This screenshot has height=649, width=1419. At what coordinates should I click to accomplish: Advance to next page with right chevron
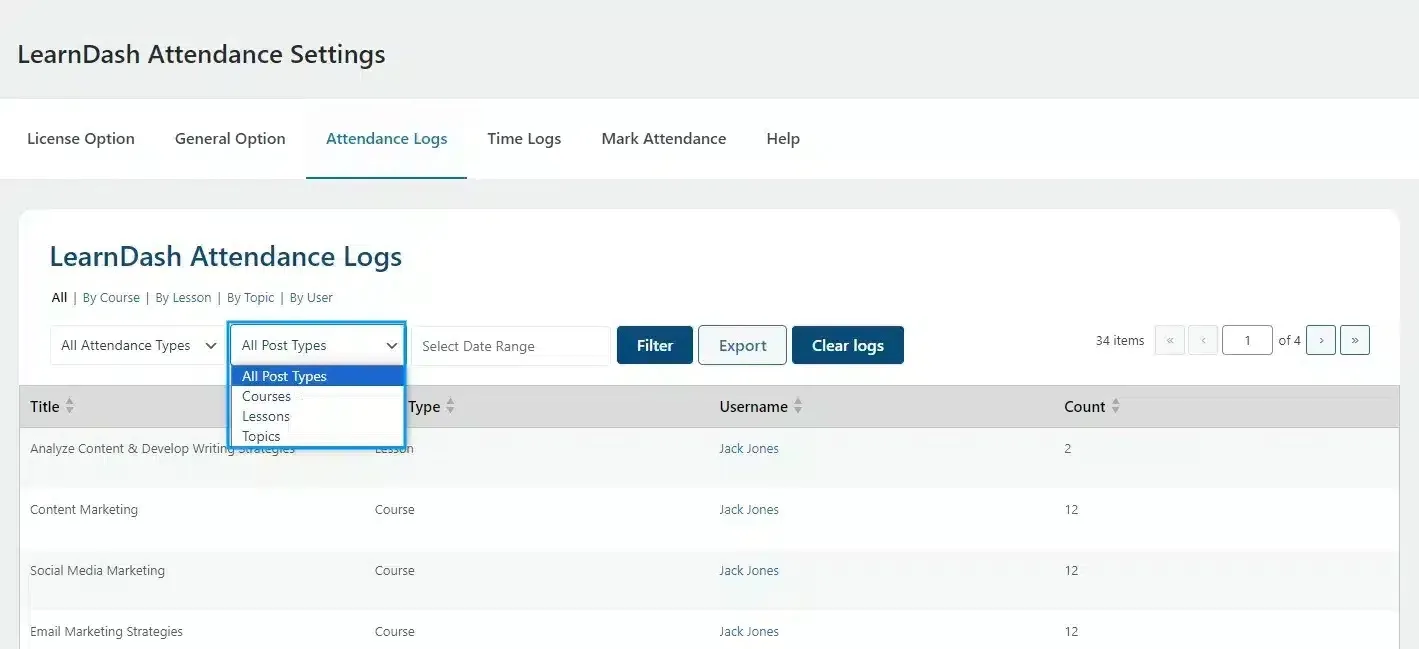coord(1320,340)
